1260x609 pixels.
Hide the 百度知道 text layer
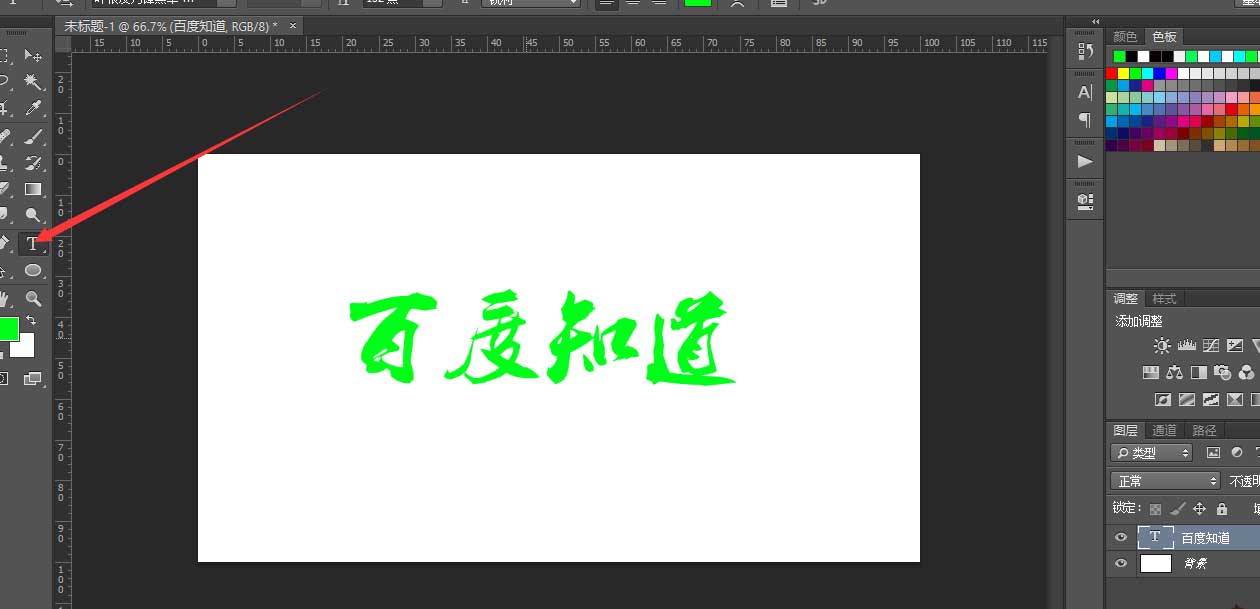[x=1121, y=538]
